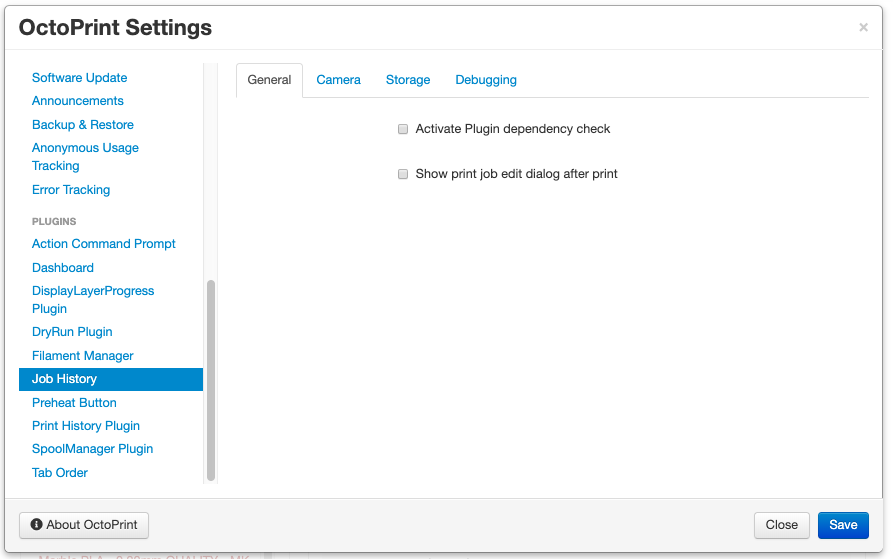Toggle Show print job edit dialog checkbox
Screen dimensions: 893x559
coord(403,174)
